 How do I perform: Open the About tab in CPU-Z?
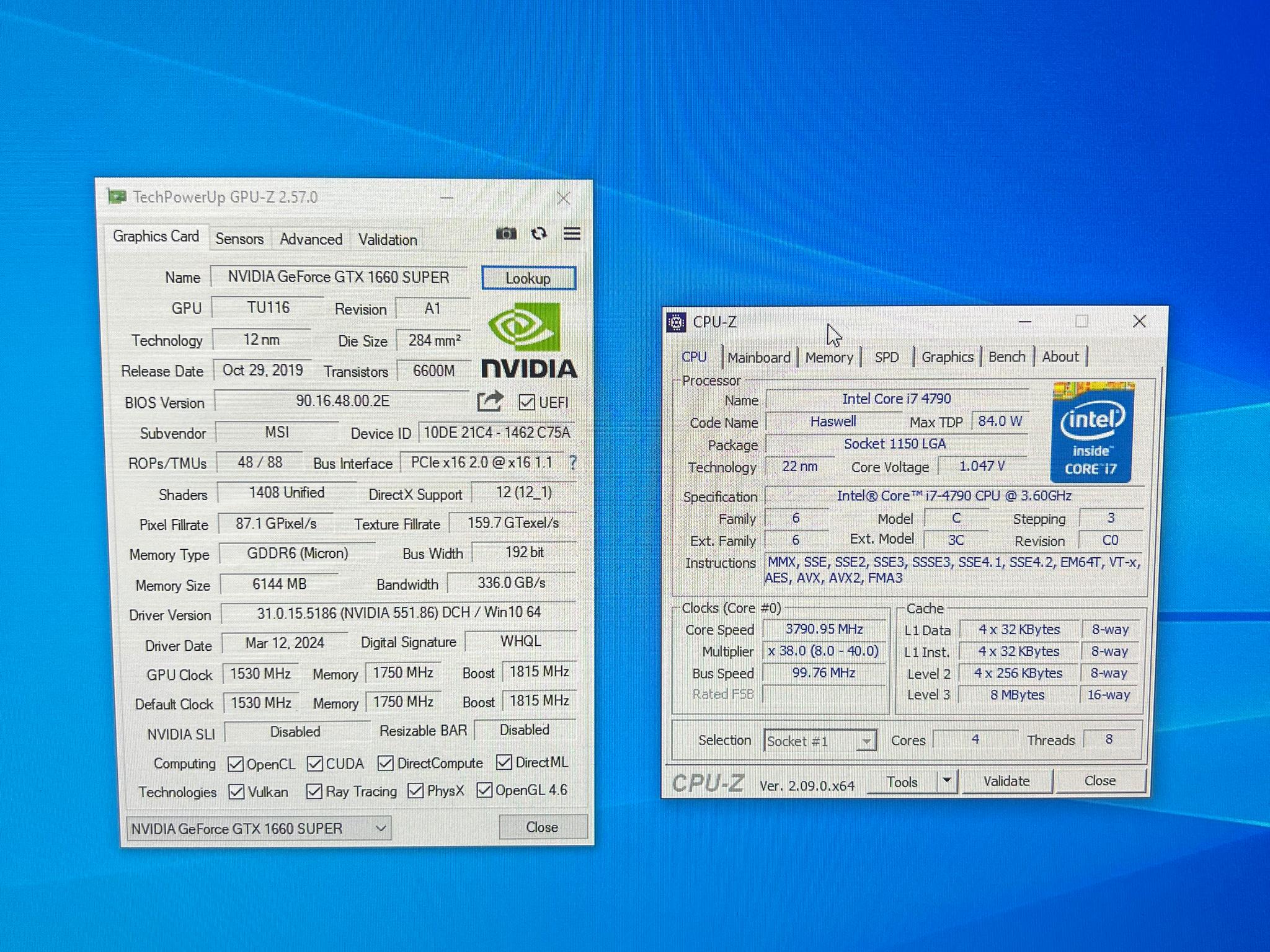pos(1060,356)
